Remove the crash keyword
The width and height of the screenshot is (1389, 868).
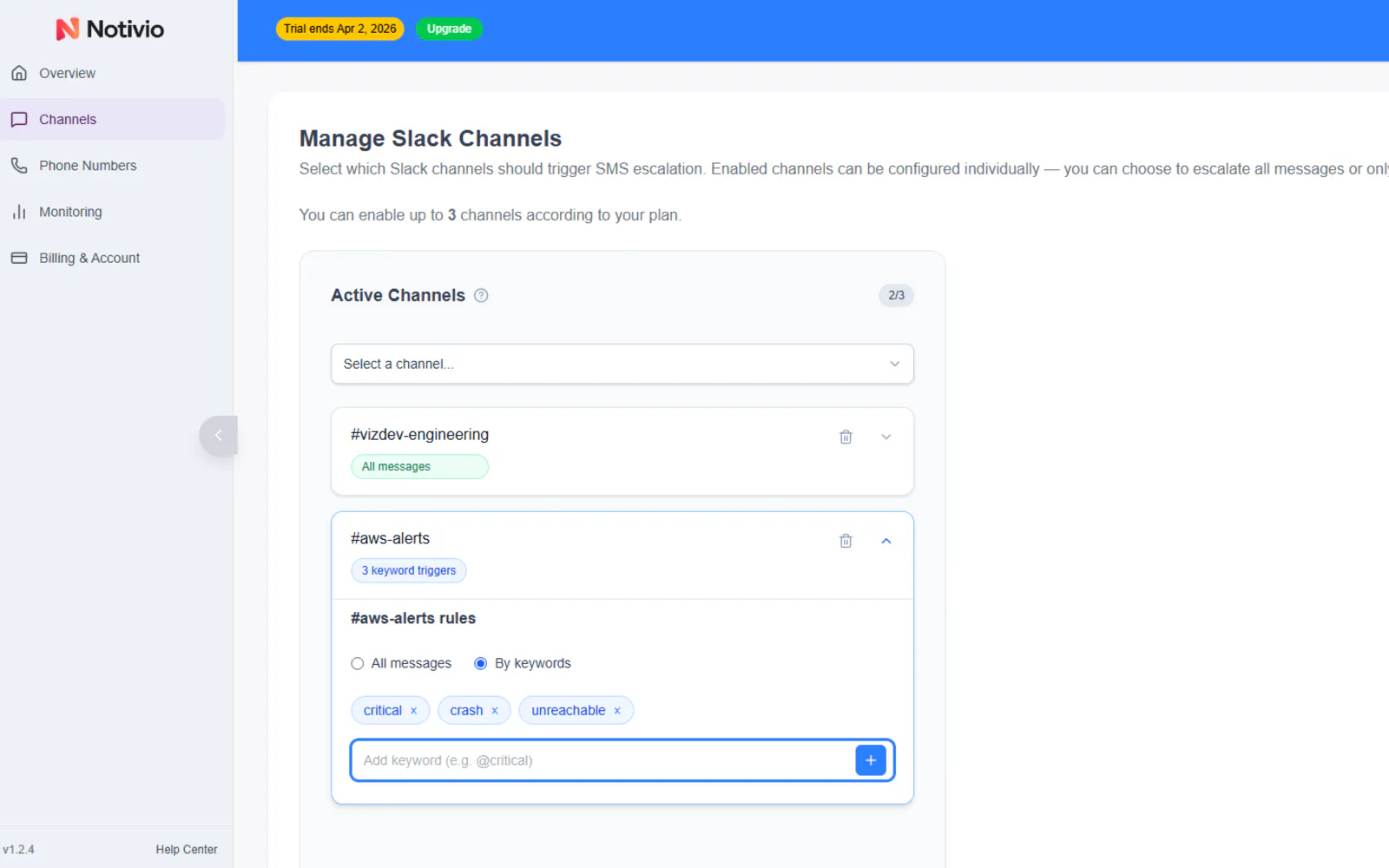[x=495, y=711]
